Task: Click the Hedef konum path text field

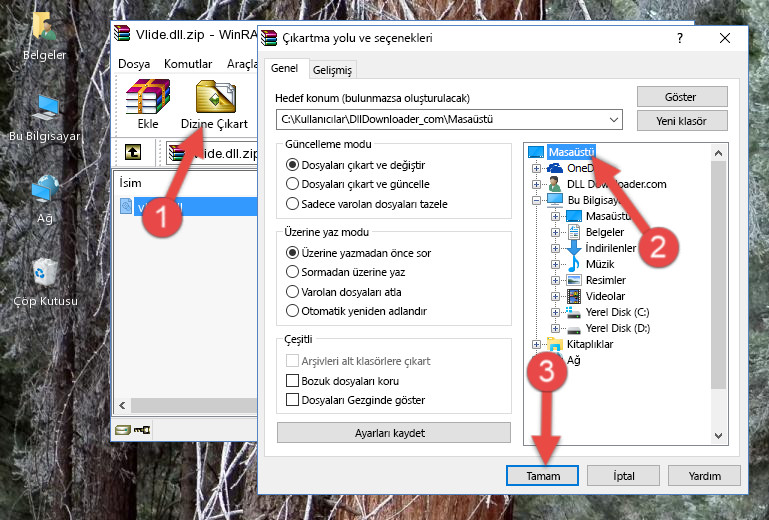Action: click(x=441, y=120)
